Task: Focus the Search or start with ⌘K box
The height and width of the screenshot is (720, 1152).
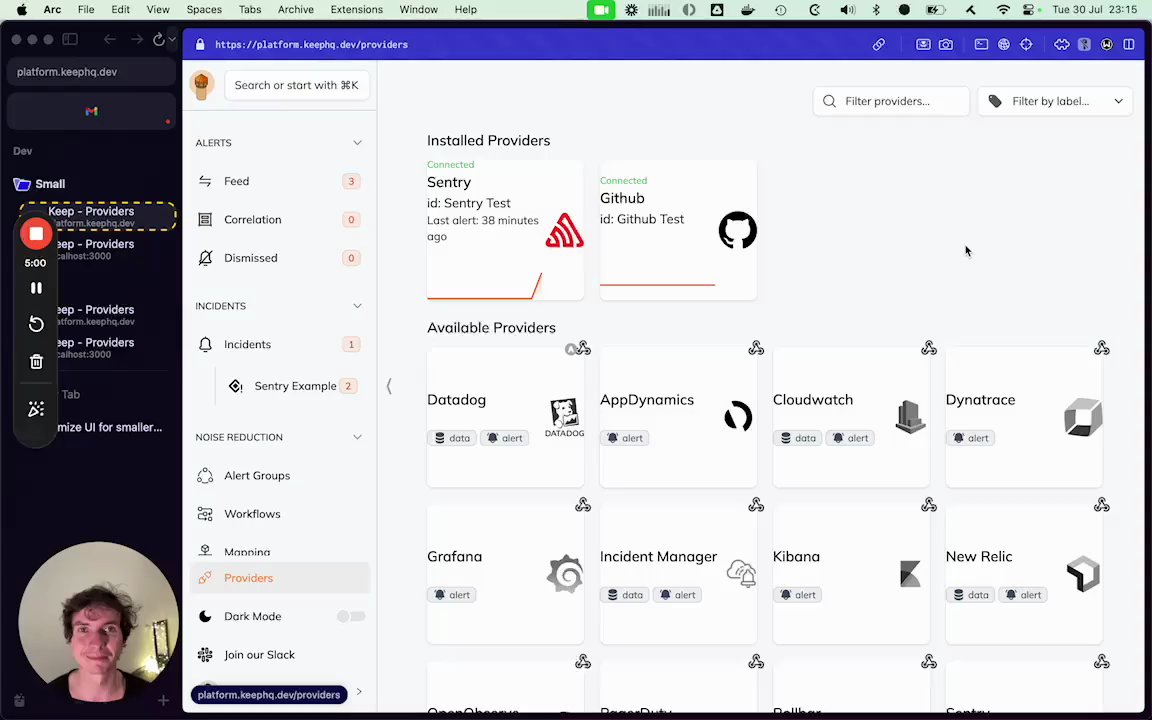Action: [x=297, y=85]
